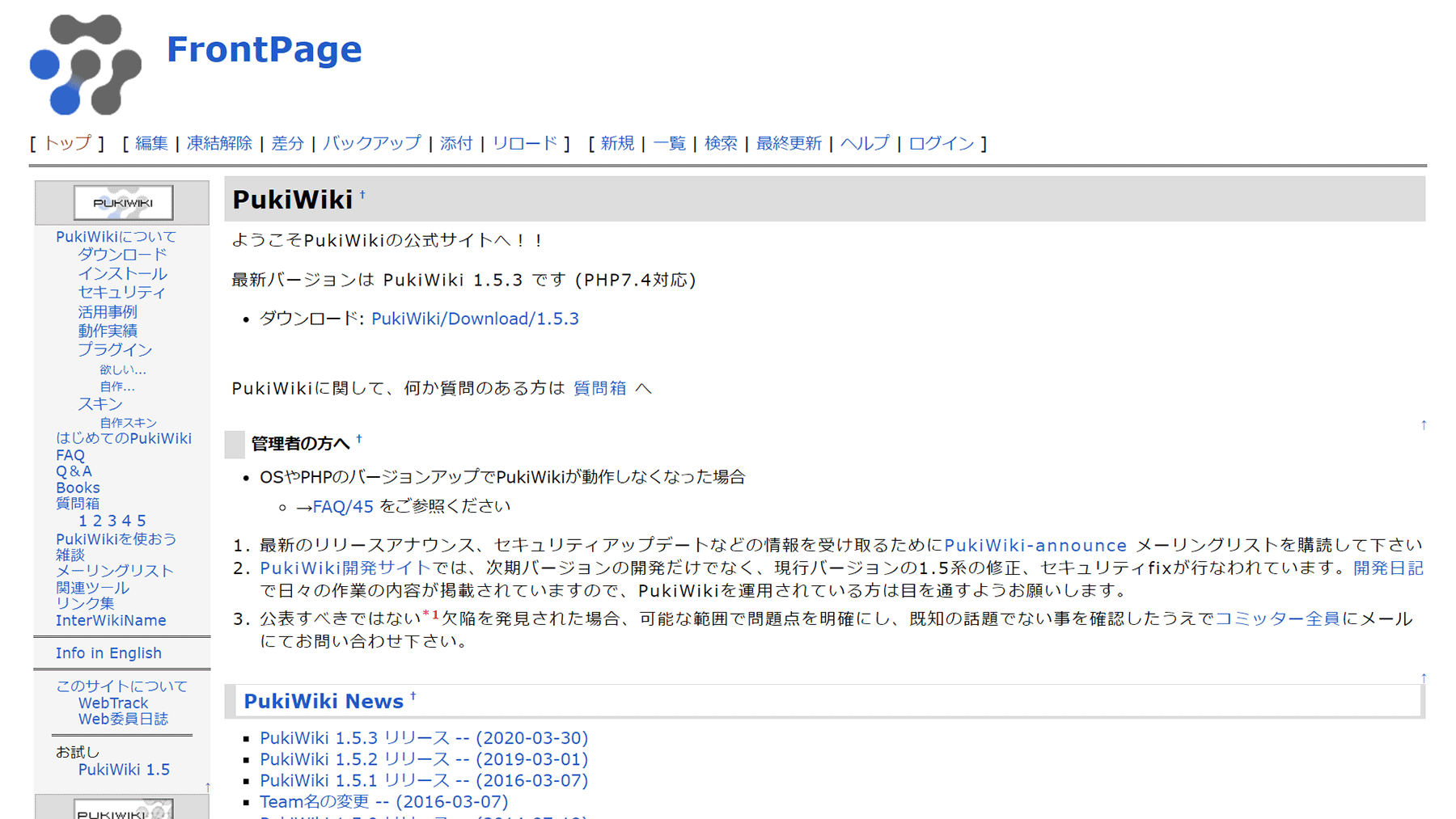Click 凍結解除 in the navigation bar
This screenshot has width=1456, height=819.
219,143
